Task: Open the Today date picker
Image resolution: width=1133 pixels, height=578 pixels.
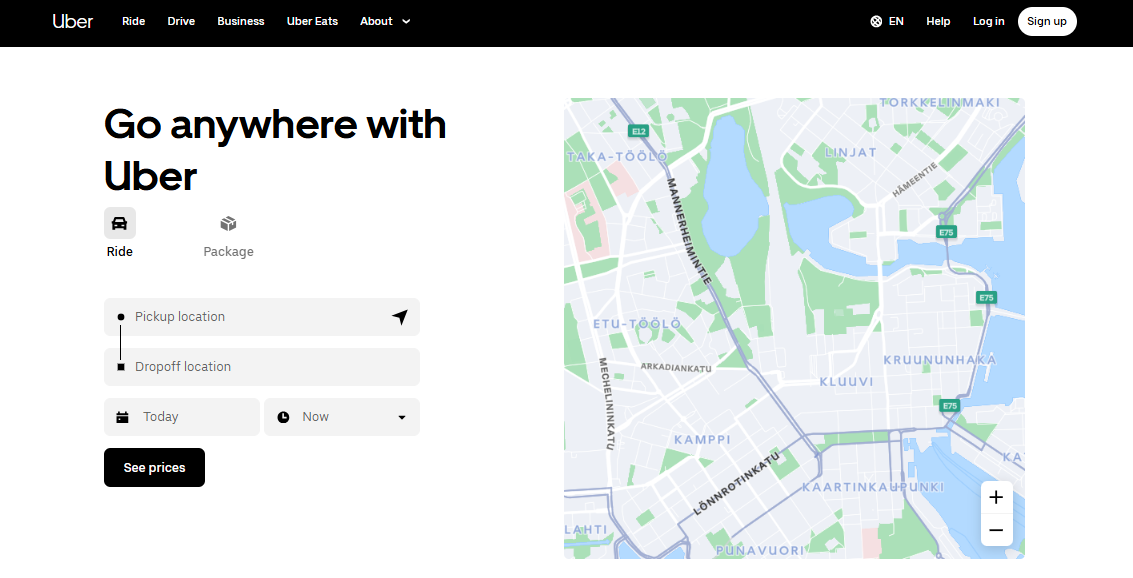Action: 182,417
